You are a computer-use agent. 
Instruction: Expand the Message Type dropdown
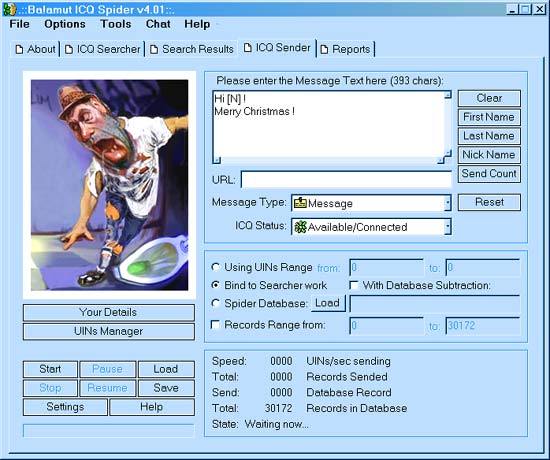click(448, 203)
